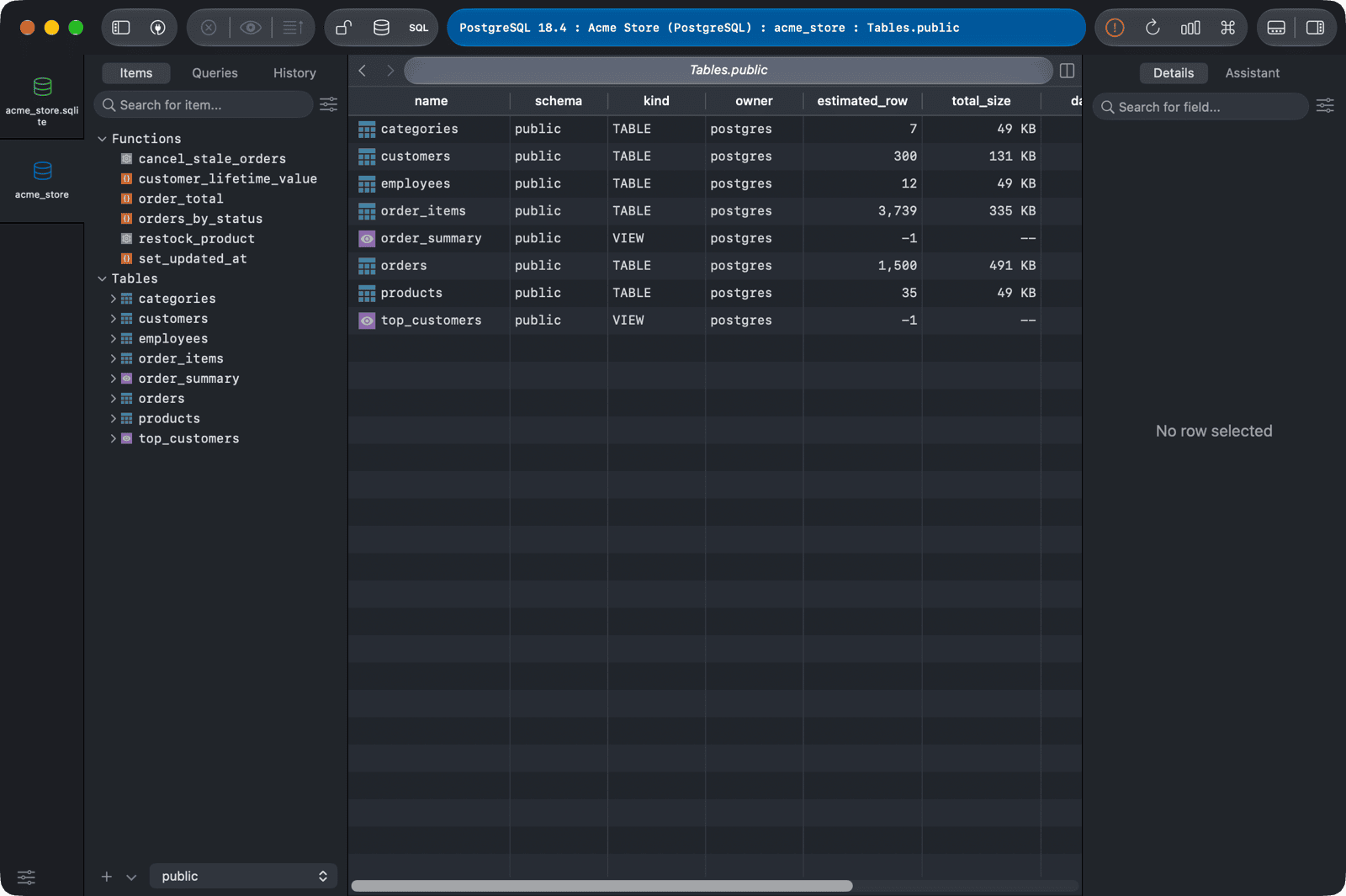Click the cancel query circle-x icon

pos(209,28)
